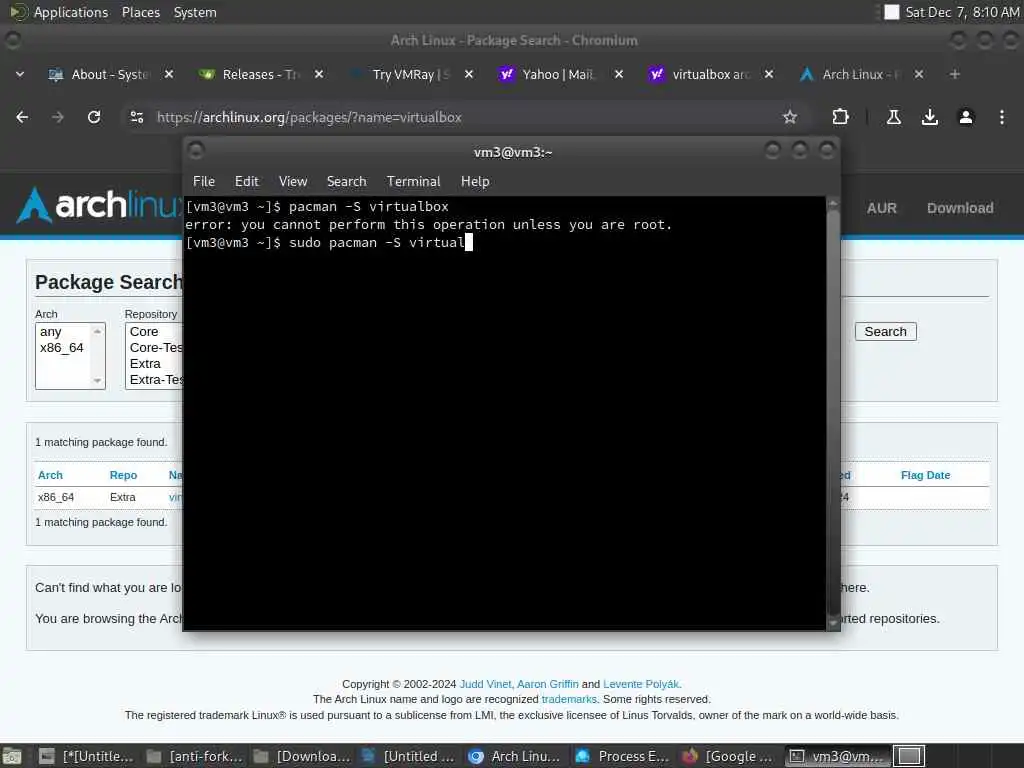Screen dimensions: 1024x768
Task: Open the Judd Vinet footer link
Action: (485, 684)
